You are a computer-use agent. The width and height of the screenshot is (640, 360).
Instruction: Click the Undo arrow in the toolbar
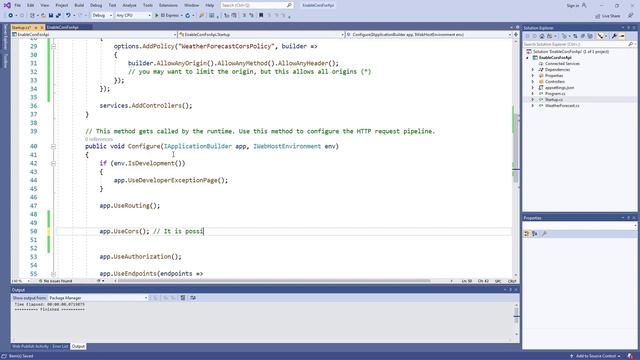pyautogui.click(x=68, y=16)
